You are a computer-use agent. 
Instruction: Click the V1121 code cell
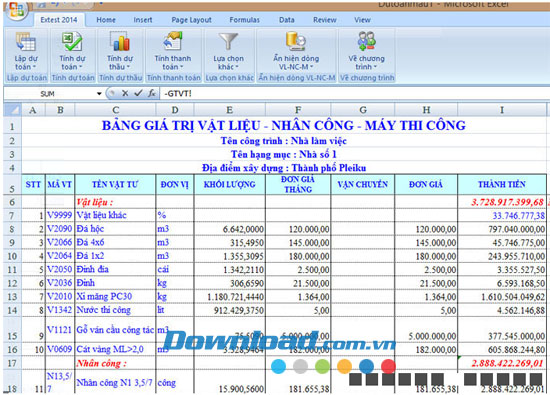pos(60,330)
